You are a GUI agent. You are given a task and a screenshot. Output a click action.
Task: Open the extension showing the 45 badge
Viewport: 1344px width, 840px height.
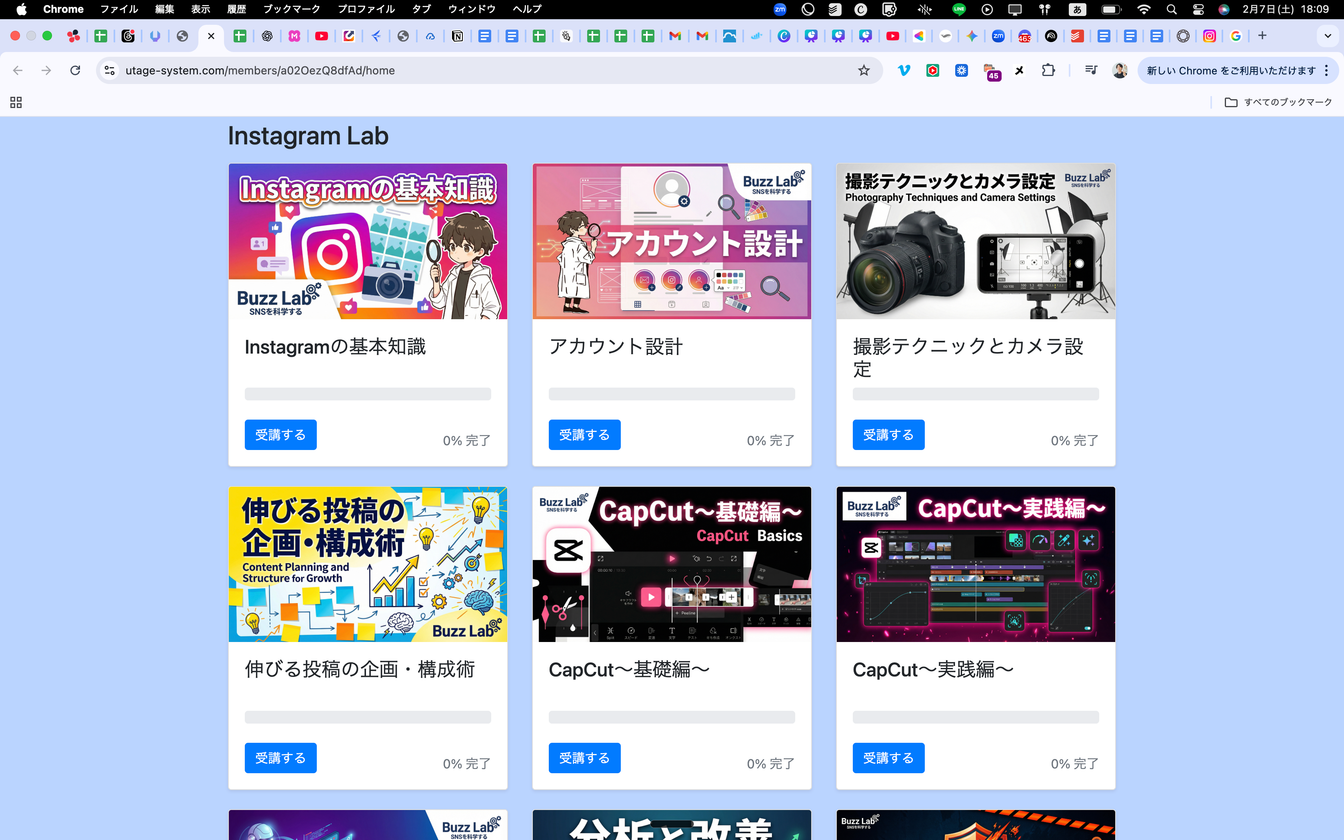pos(991,72)
